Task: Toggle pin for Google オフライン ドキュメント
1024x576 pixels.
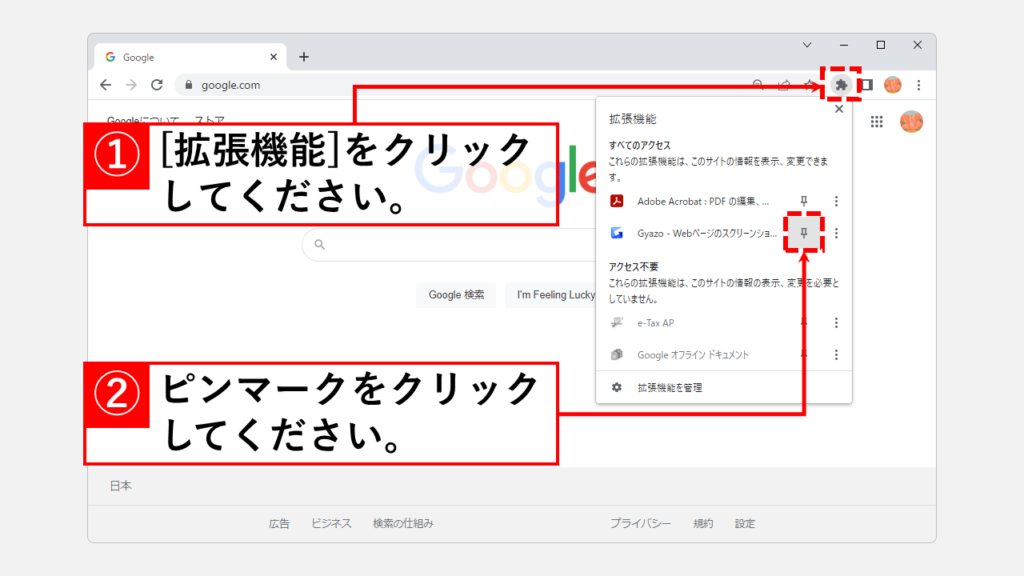Action: [x=803, y=355]
